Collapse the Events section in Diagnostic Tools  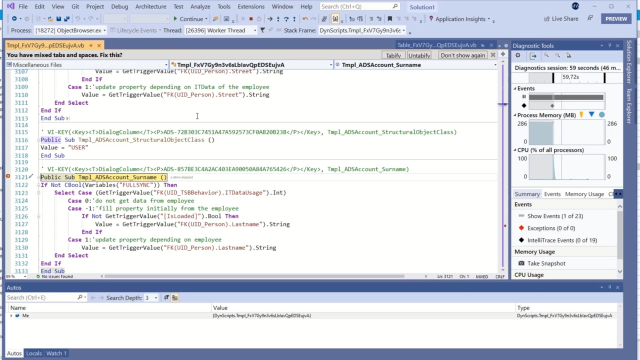pyautogui.click(x=515, y=88)
